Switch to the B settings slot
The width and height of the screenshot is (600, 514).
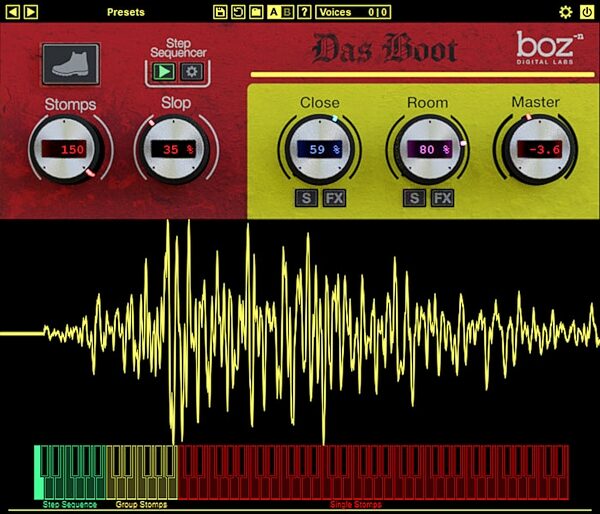click(287, 12)
